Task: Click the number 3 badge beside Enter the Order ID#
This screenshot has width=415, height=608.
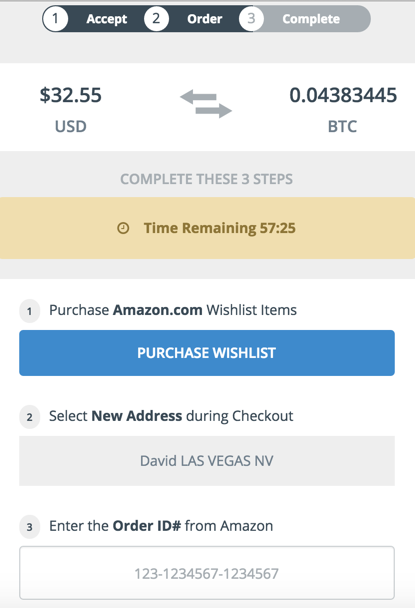Action: tap(29, 527)
